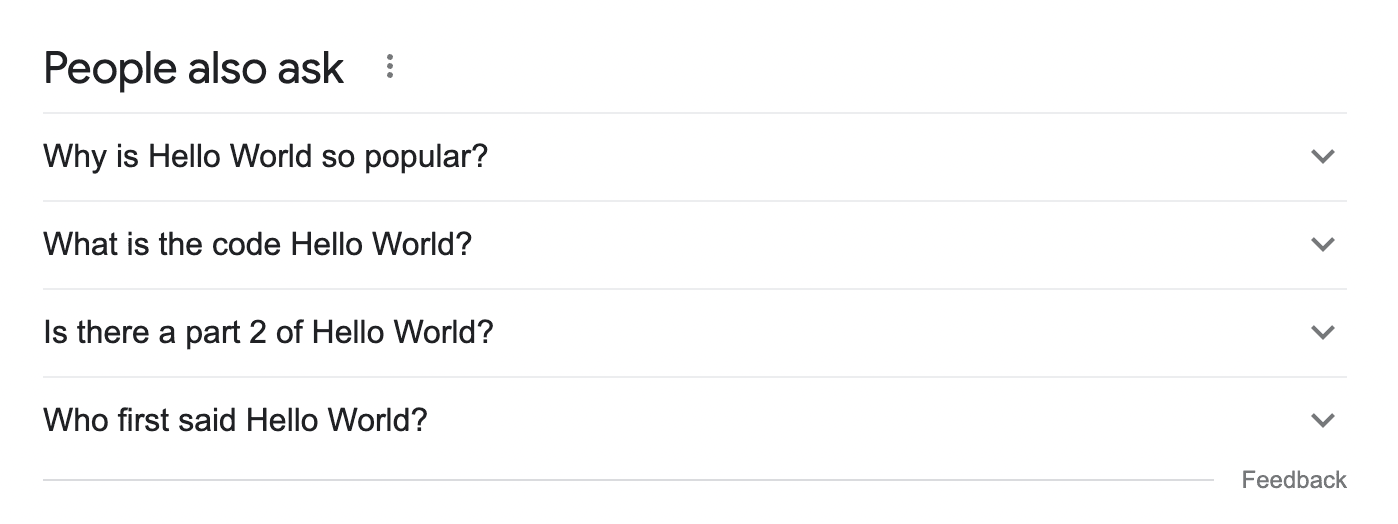Show answer using the first said question's down arrow

pos(1322,421)
